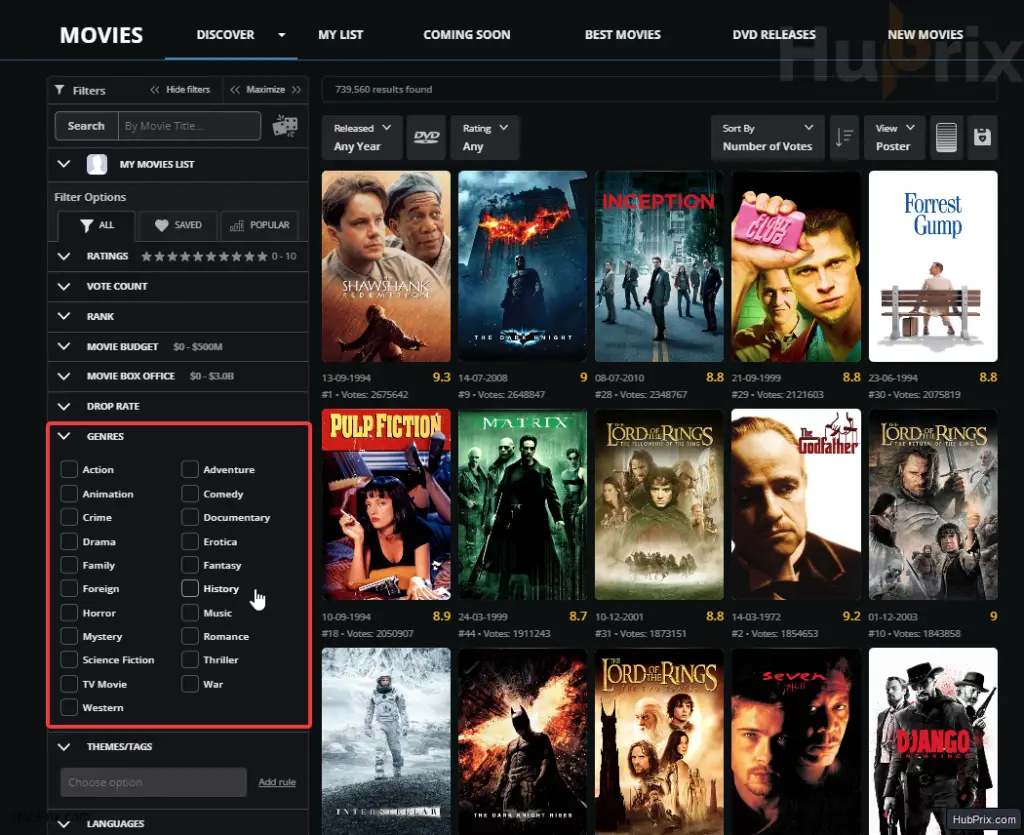The width and height of the screenshot is (1024, 835).
Task: Open the Coming Soon tab
Action: (x=466, y=35)
